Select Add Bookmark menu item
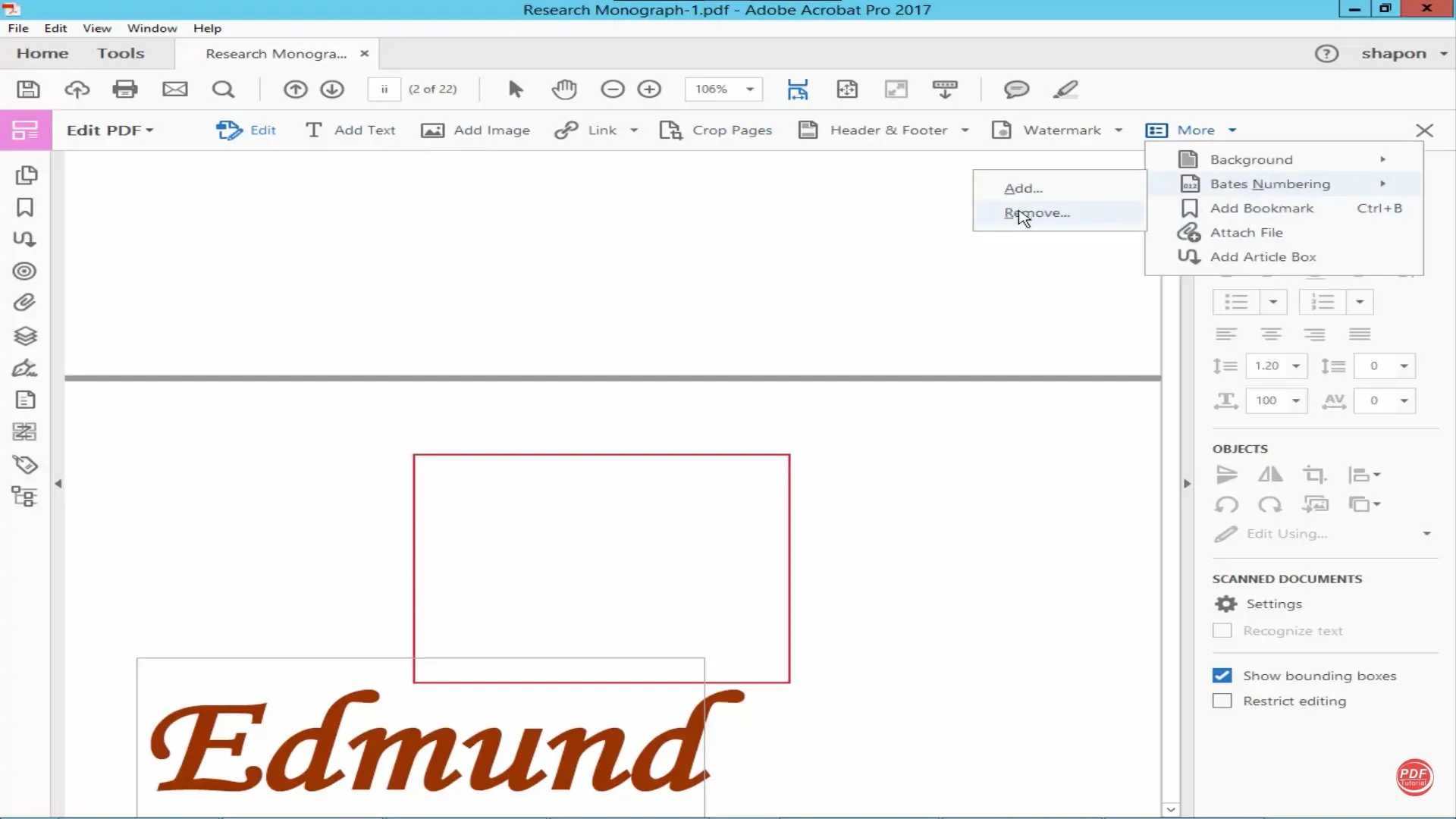1456x819 pixels. pyautogui.click(x=1262, y=207)
